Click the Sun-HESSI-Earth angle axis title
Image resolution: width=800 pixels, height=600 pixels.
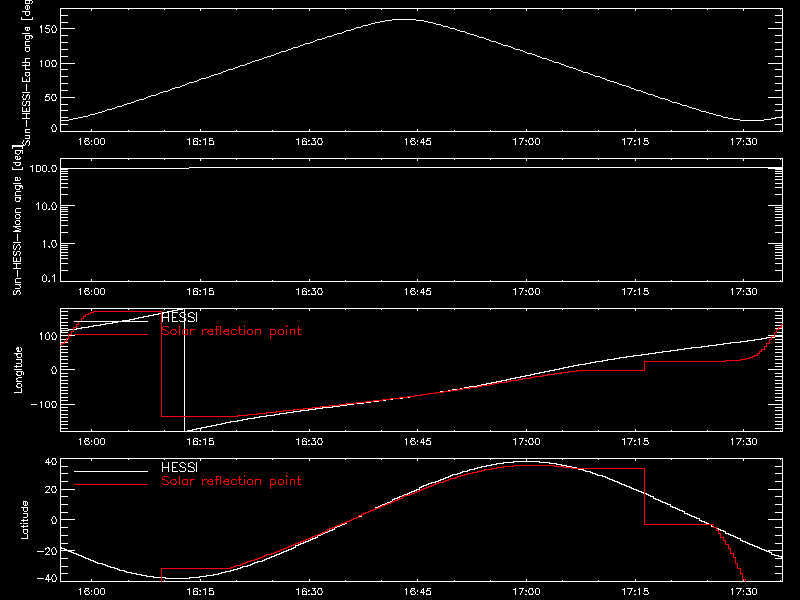click(x=27, y=71)
